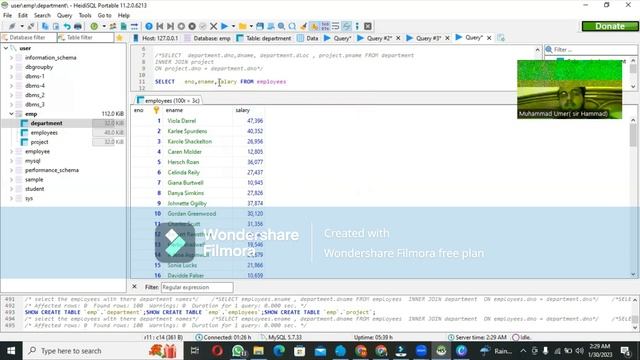The height and width of the screenshot is (360, 640).
Task: Open the run query dropdown arrow
Action: [x=233, y=26]
